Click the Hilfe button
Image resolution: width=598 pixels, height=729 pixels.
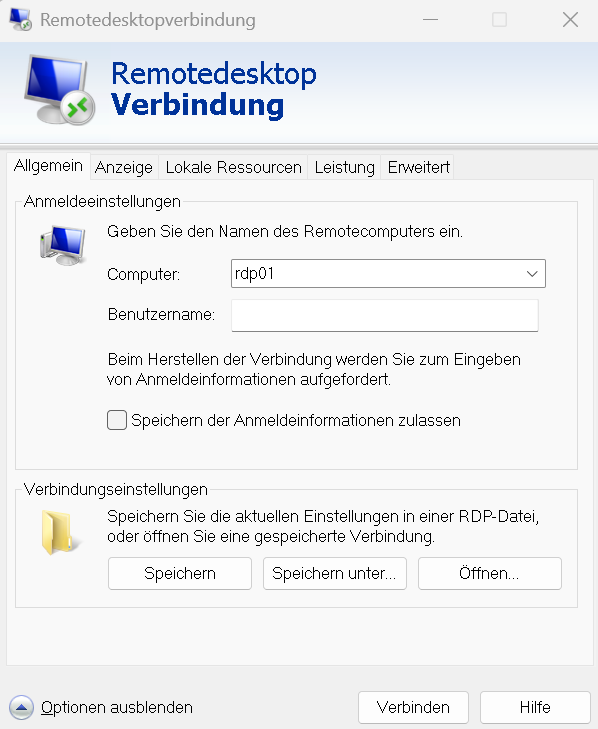click(535, 707)
